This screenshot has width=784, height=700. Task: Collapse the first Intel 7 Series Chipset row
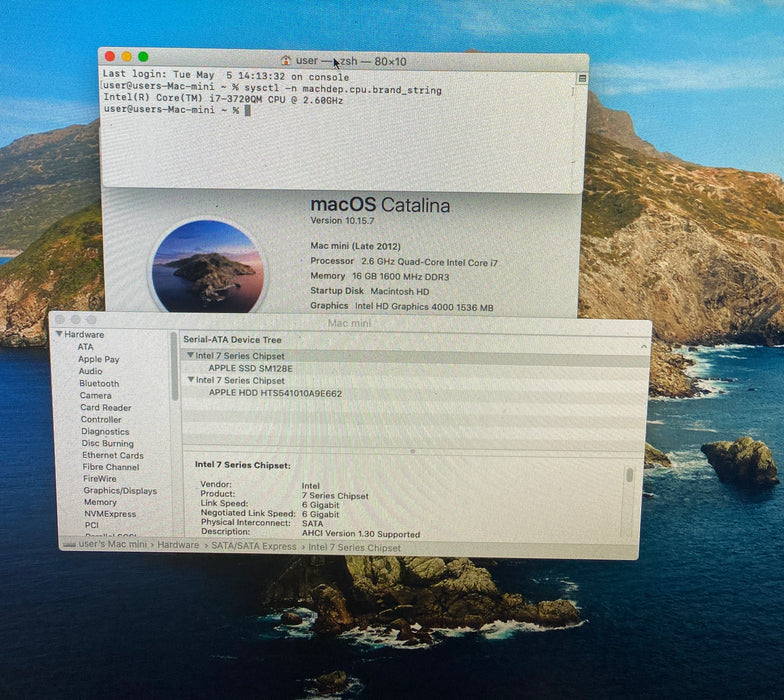(190, 355)
